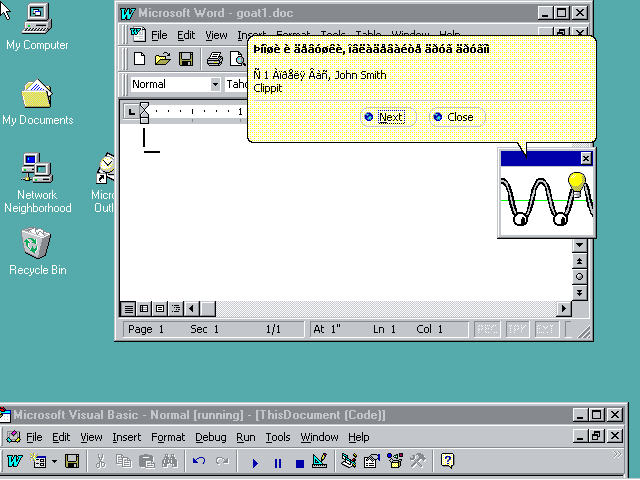
Task: Open Object Browser icon in Visual Basic toolbar
Action: pos(395,461)
